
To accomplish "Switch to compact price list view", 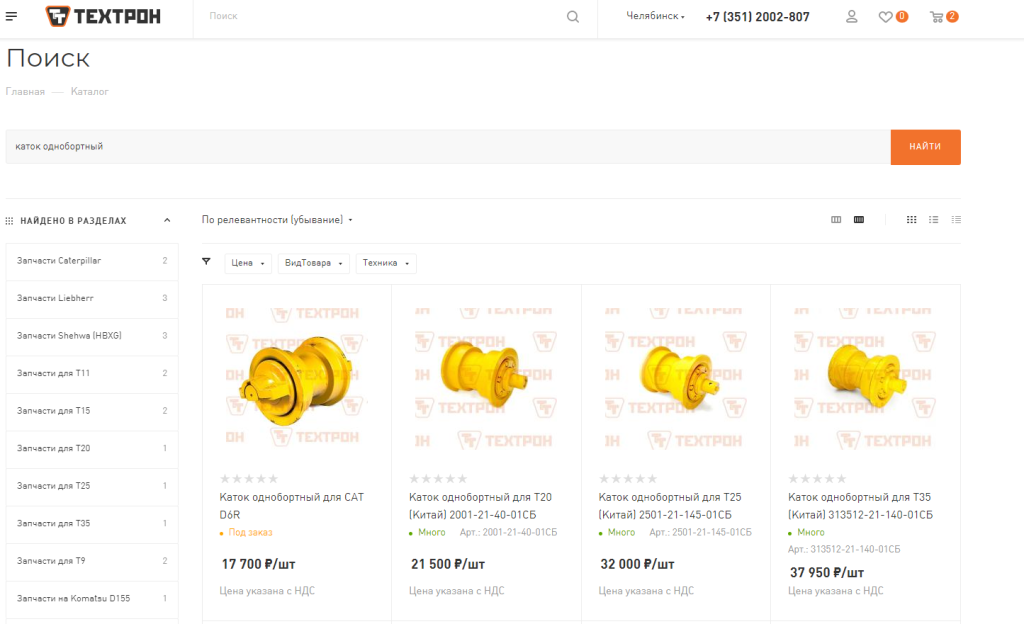I will pos(956,220).
